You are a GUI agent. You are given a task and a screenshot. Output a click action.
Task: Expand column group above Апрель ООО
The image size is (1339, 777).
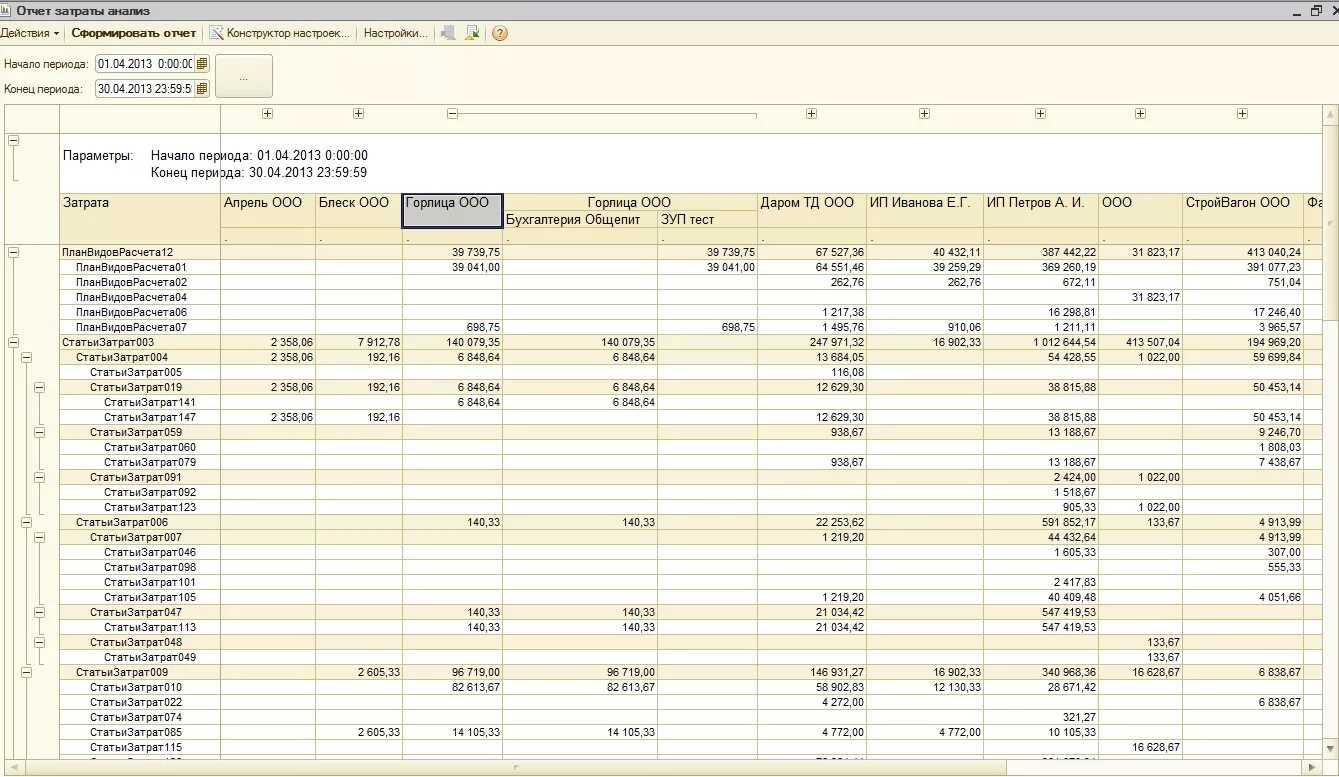(x=267, y=114)
